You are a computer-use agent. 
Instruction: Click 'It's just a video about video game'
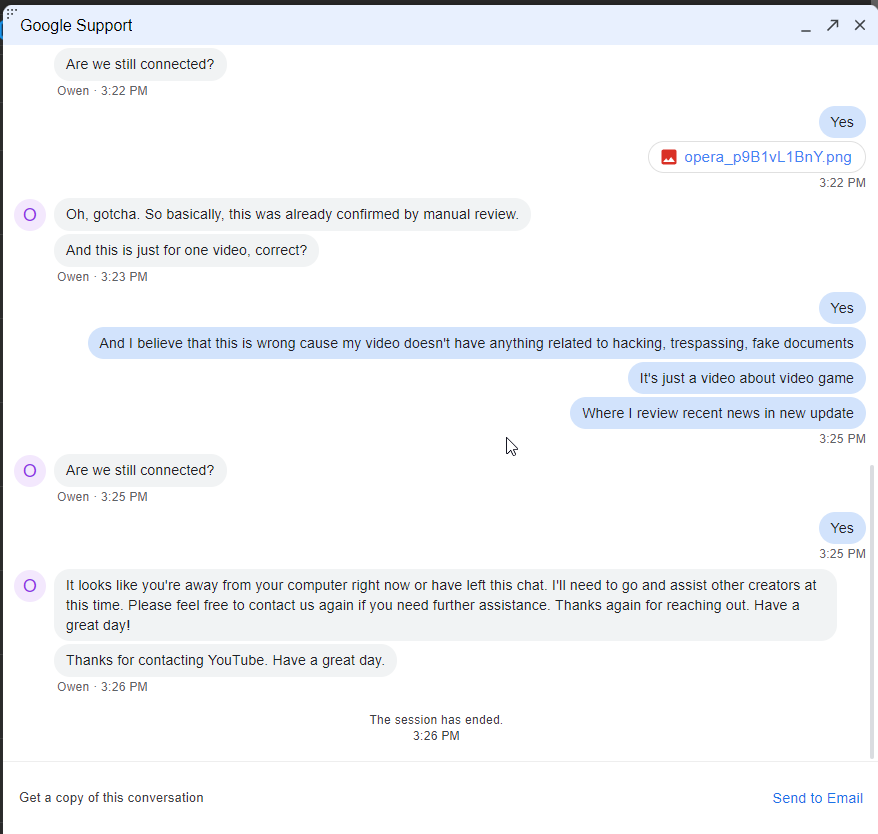click(x=746, y=378)
